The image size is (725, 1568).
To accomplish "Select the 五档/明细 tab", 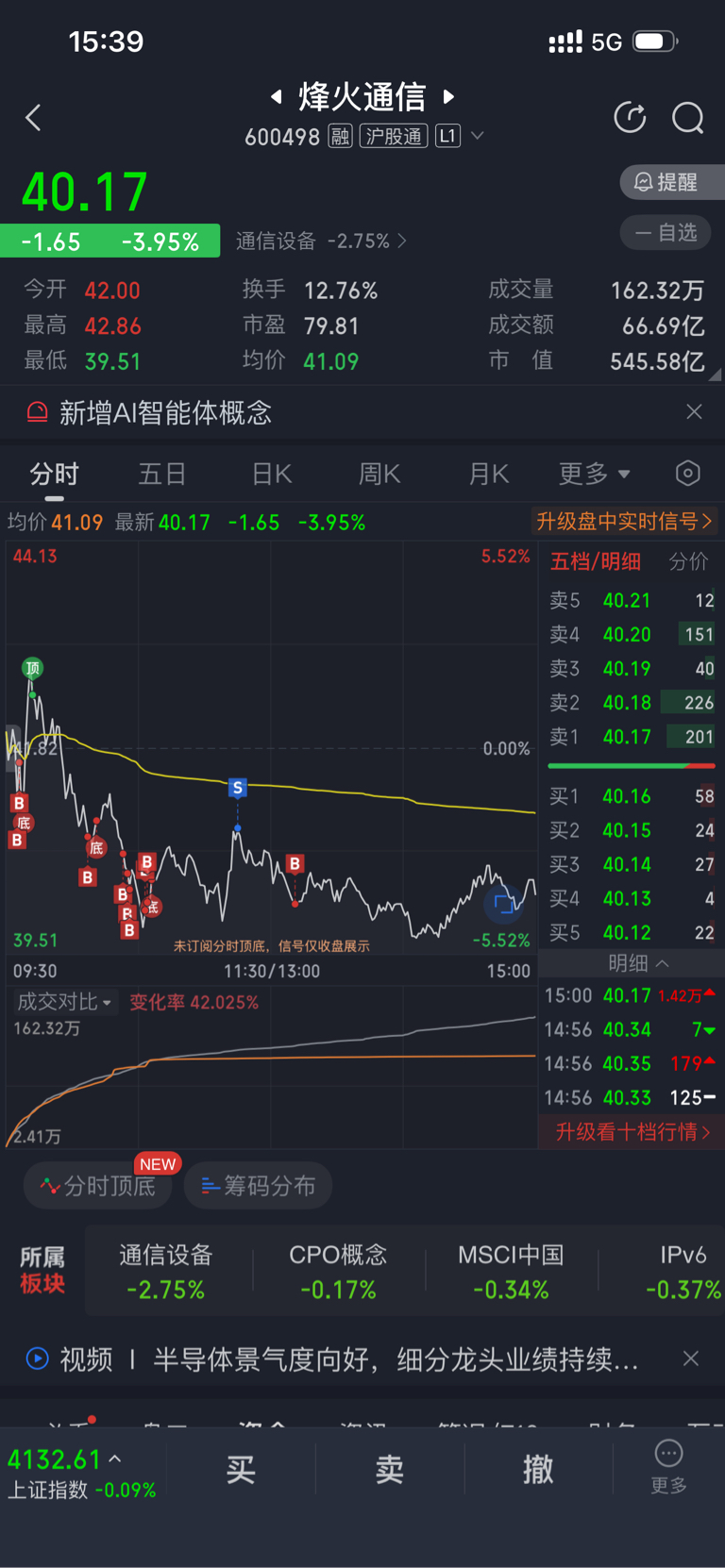I will tap(596, 562).
